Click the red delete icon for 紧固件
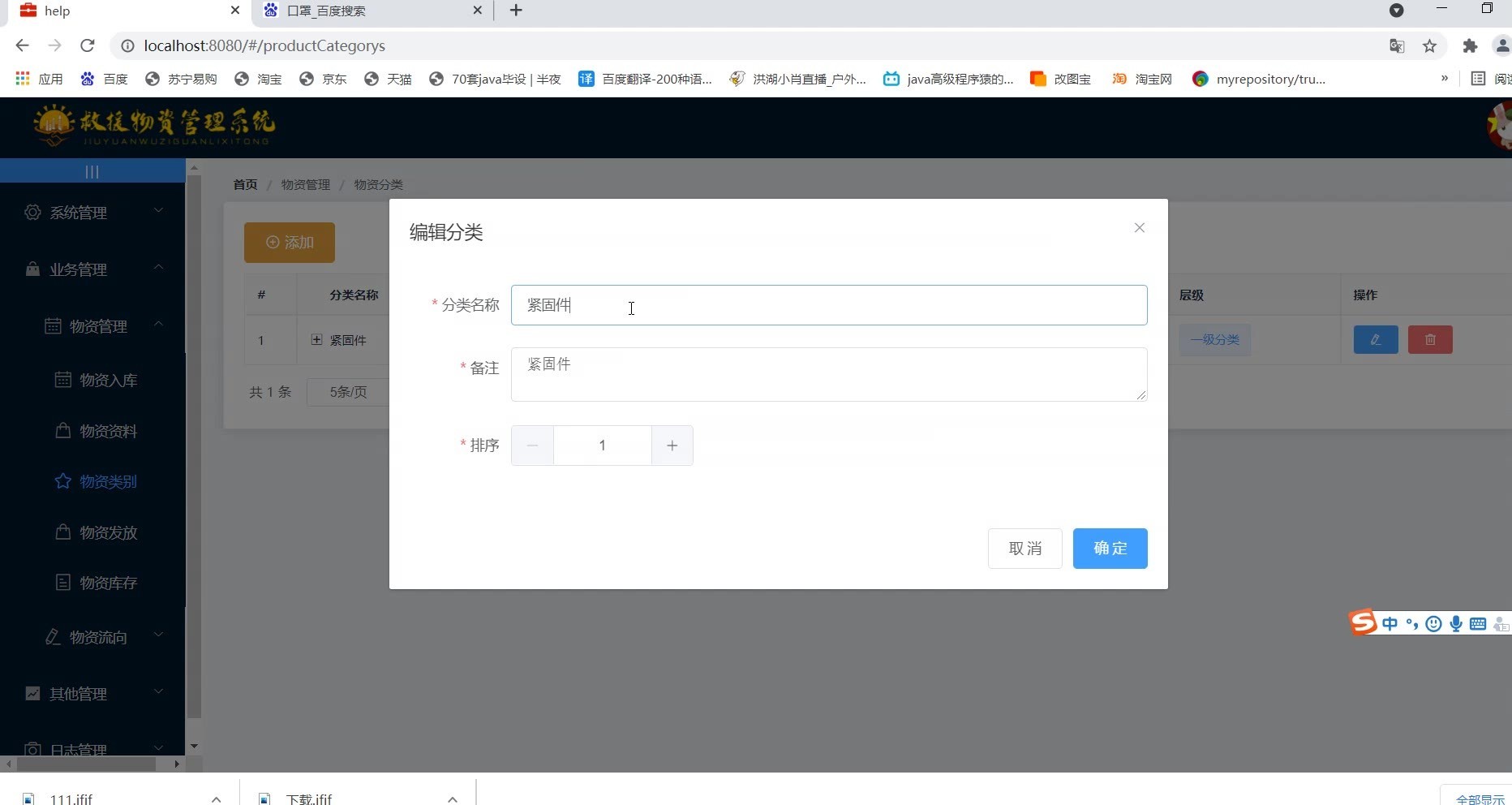 pyautogui.click(x=1430, y=340)
